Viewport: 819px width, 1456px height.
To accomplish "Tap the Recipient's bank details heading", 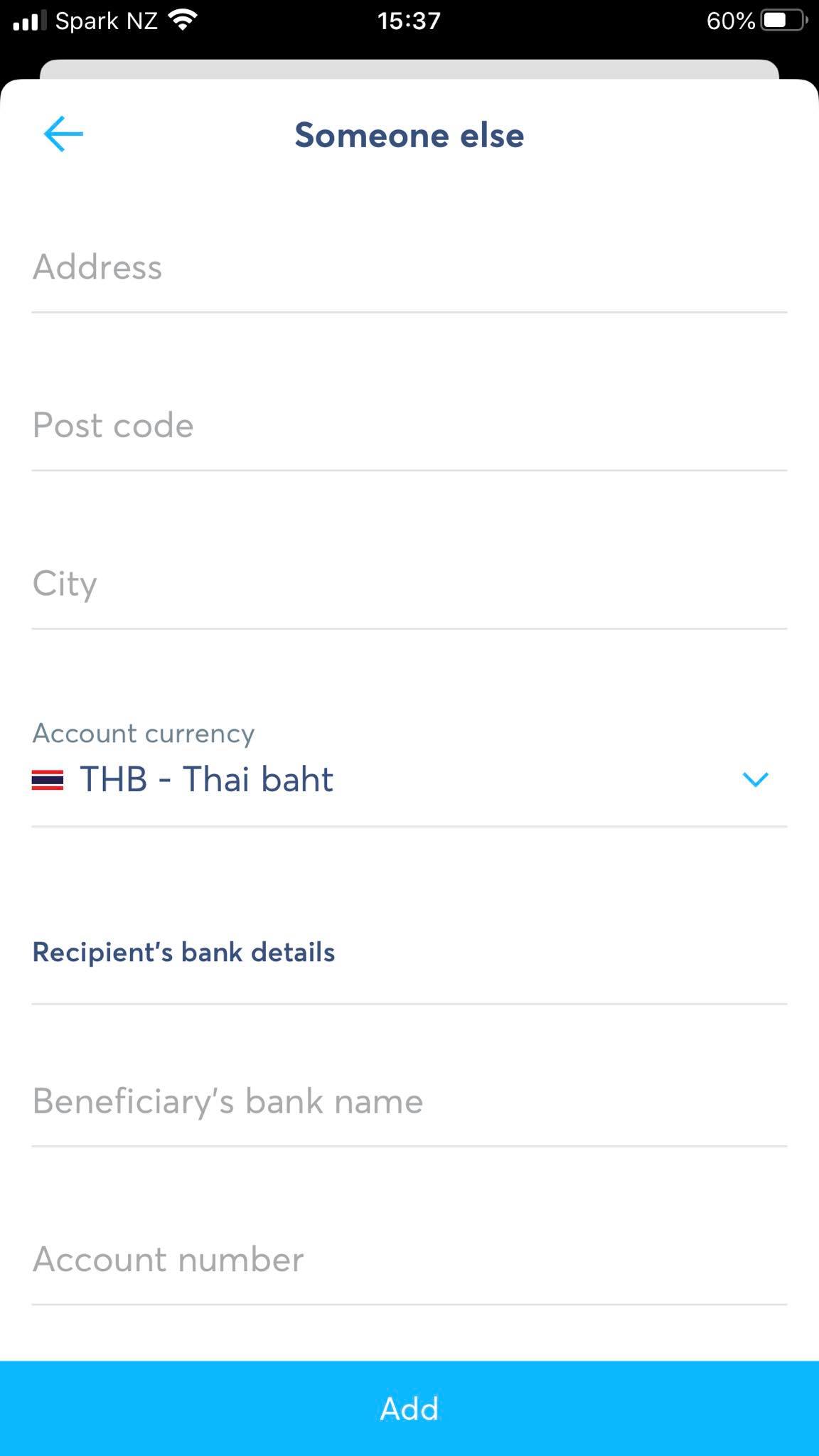I will [x=183, y=952].
